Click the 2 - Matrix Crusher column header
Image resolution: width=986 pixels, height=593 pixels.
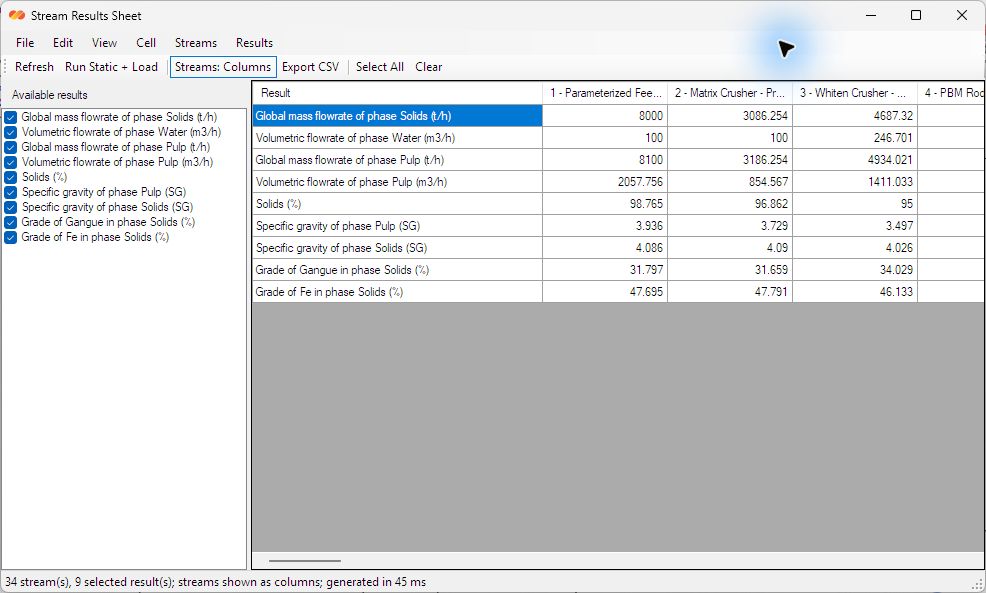pos(730,93)
